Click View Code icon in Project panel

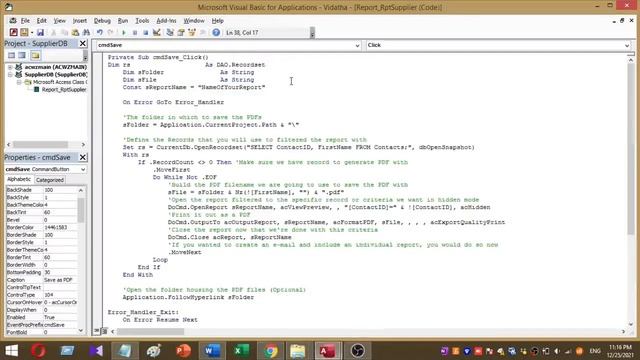tap(11, 55)
